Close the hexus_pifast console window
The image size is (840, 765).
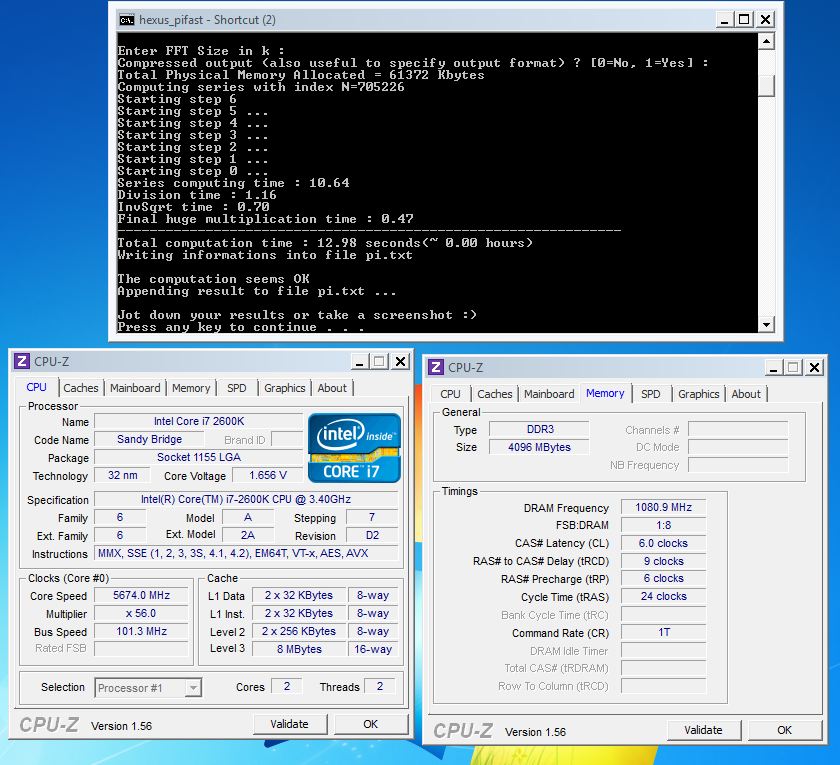pyautogui.click(x=765, y=19)
